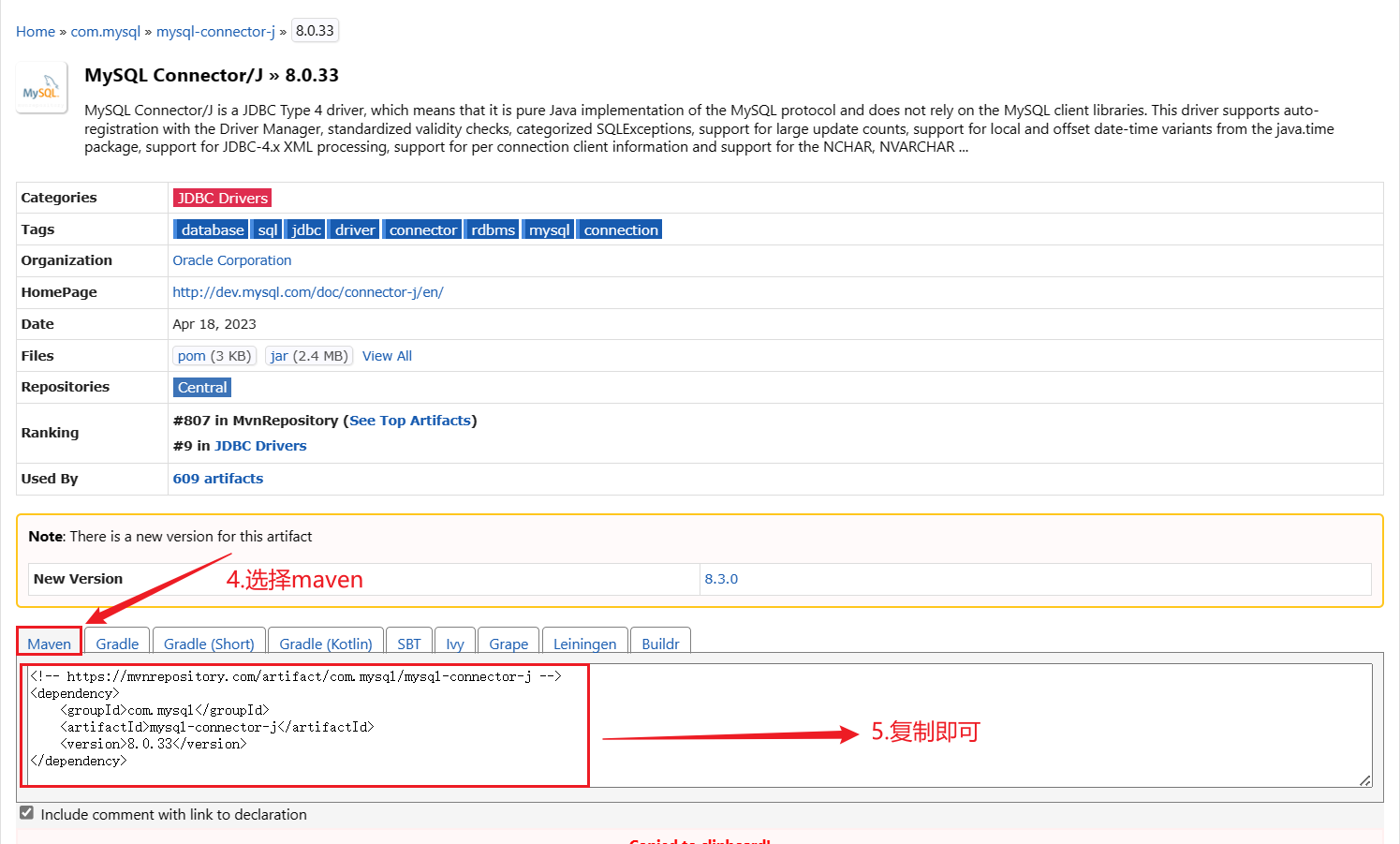Select the jdbc tag
This screenshot has height=844, width=1400.
pyautogui.click(x=305, y=230)
